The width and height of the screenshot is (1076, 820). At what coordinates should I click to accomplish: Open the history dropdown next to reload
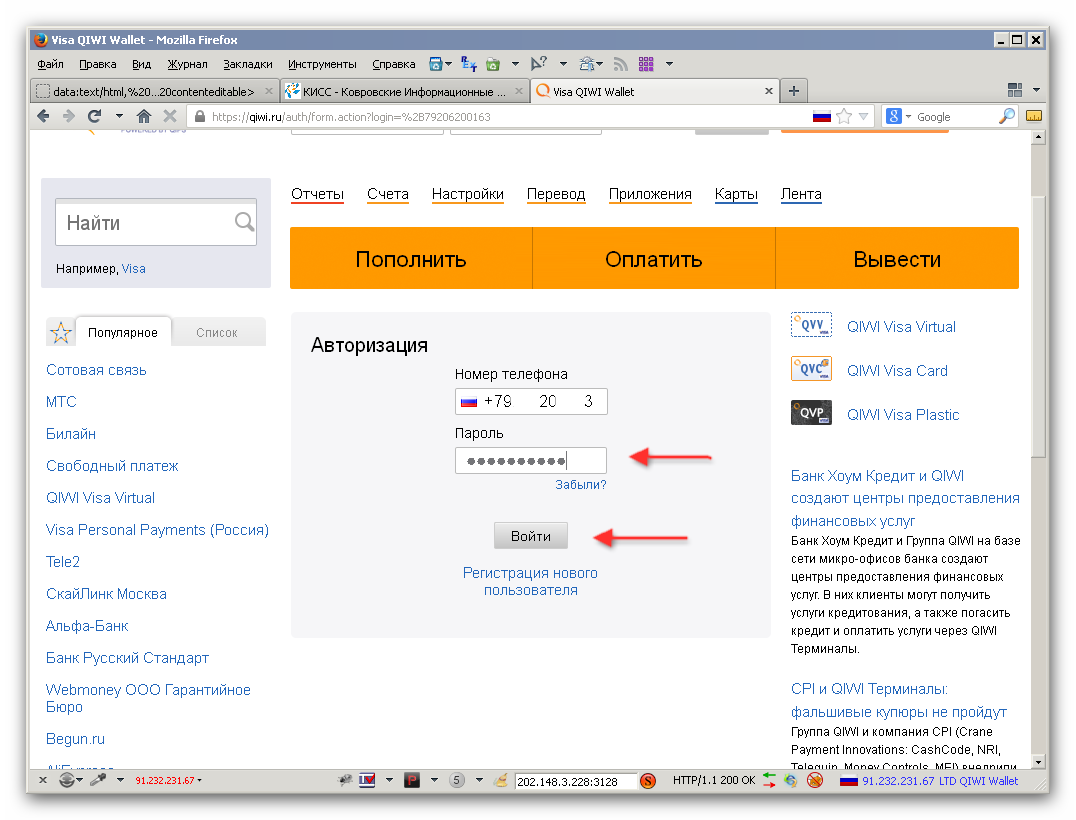(119, 116)
